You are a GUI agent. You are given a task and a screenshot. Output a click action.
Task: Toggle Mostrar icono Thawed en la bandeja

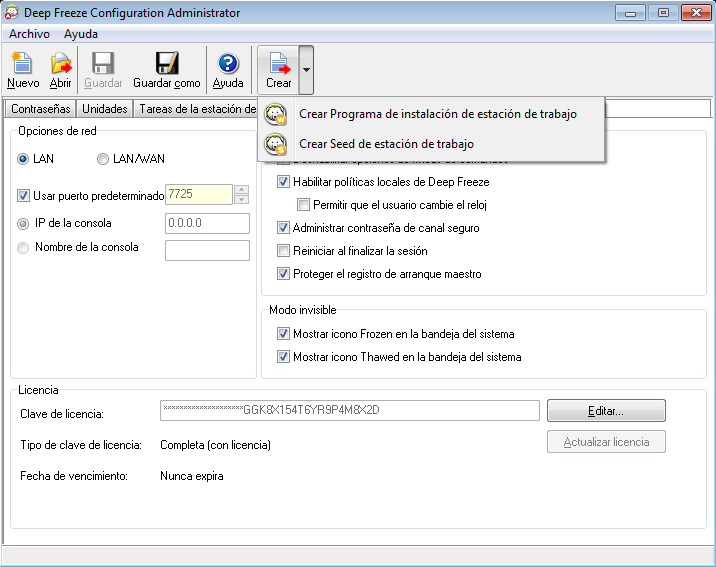click(283, 357)
